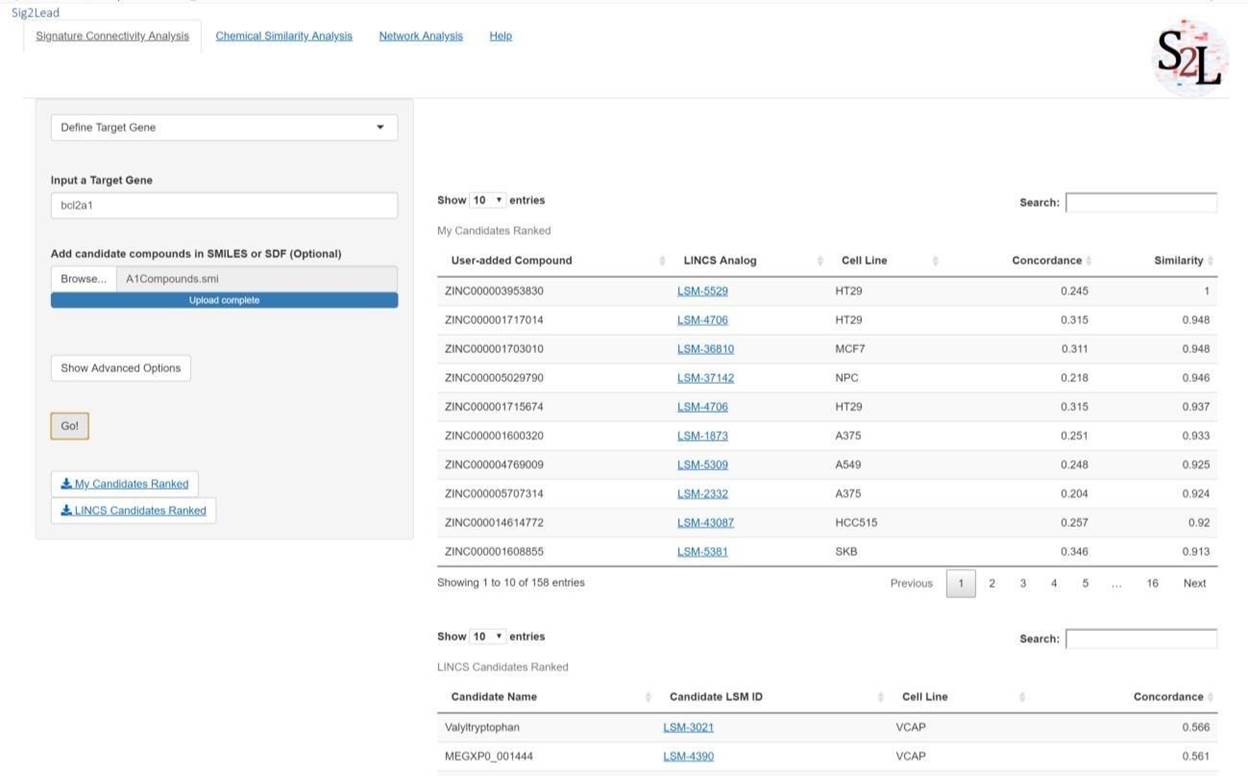Image resolution: width=1248 pixels, height=776 pixels.
Task: Select ZINC000001608855 compound cell
Action: pos(496,552)
